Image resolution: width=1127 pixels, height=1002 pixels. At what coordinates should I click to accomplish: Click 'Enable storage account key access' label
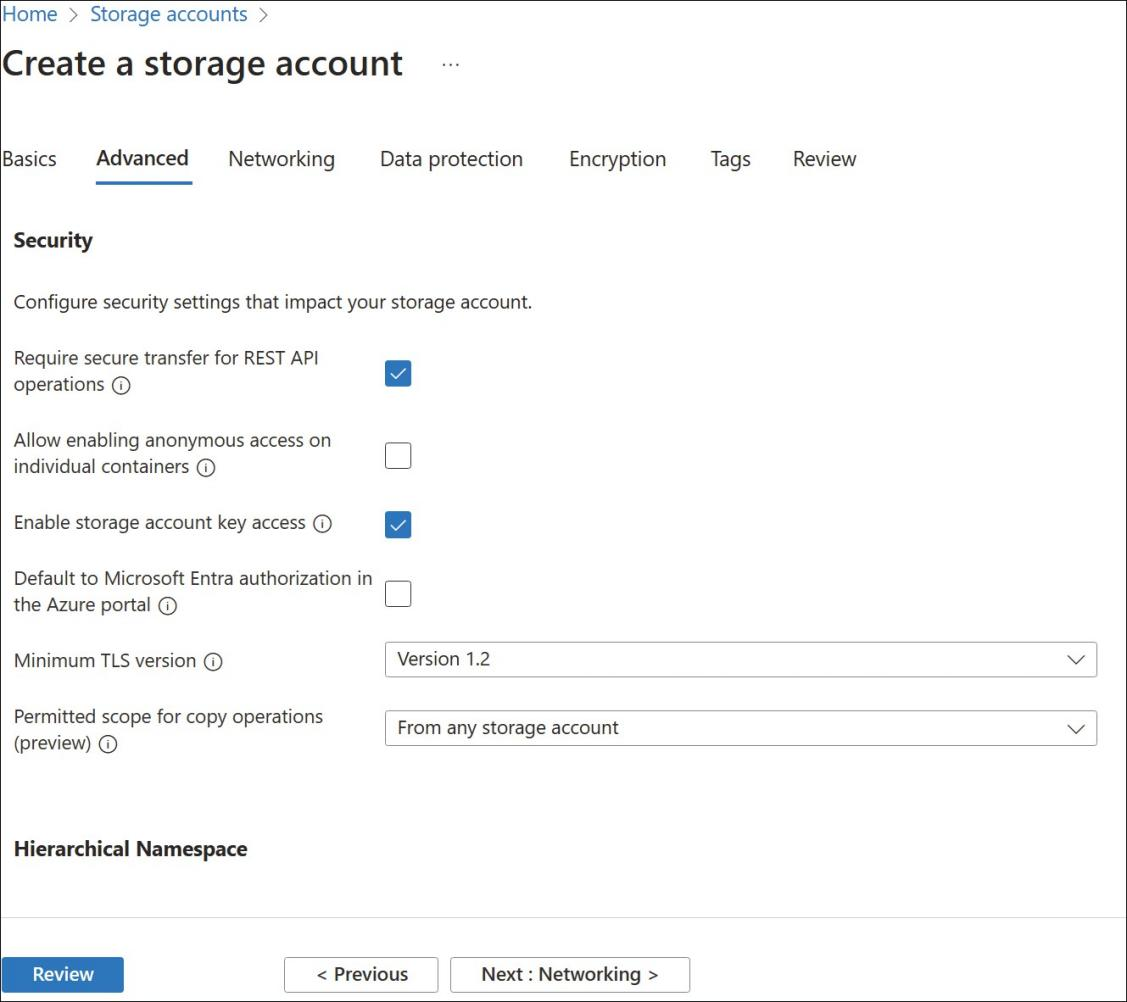[160, 523]
